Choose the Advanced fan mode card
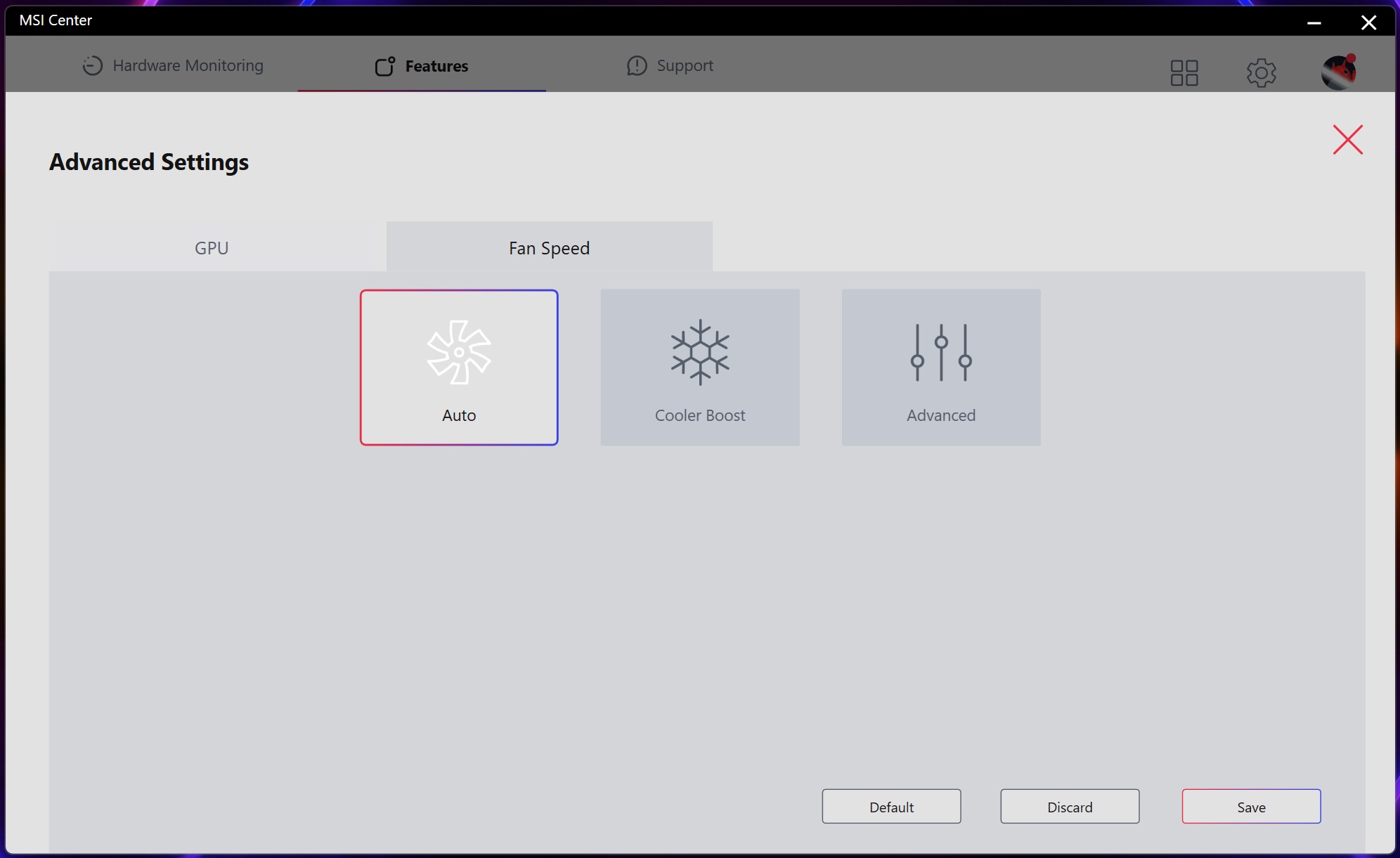 [941, 368]
